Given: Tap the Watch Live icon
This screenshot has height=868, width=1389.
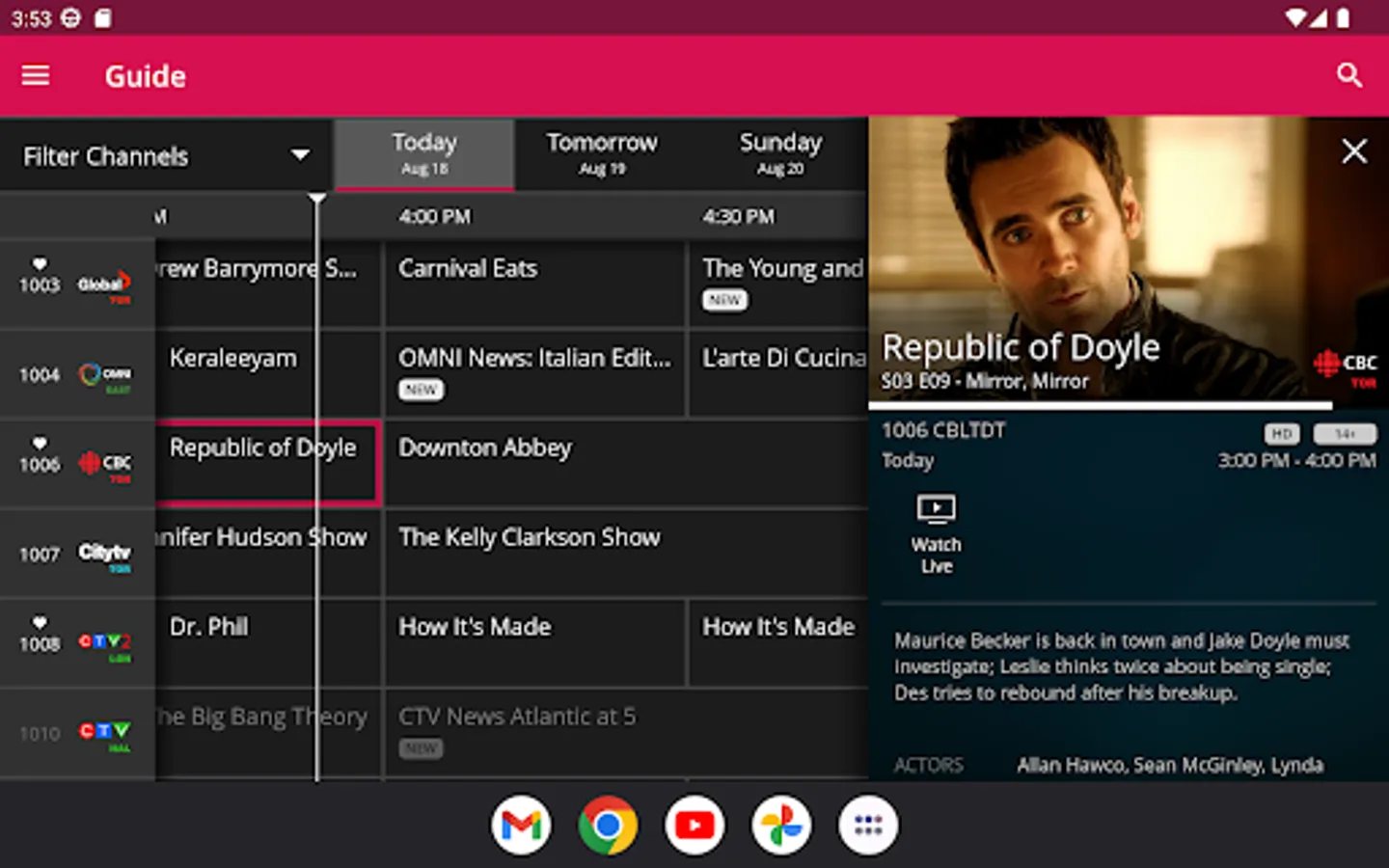Looking at the screenshot, I should (x=936, y=508).
